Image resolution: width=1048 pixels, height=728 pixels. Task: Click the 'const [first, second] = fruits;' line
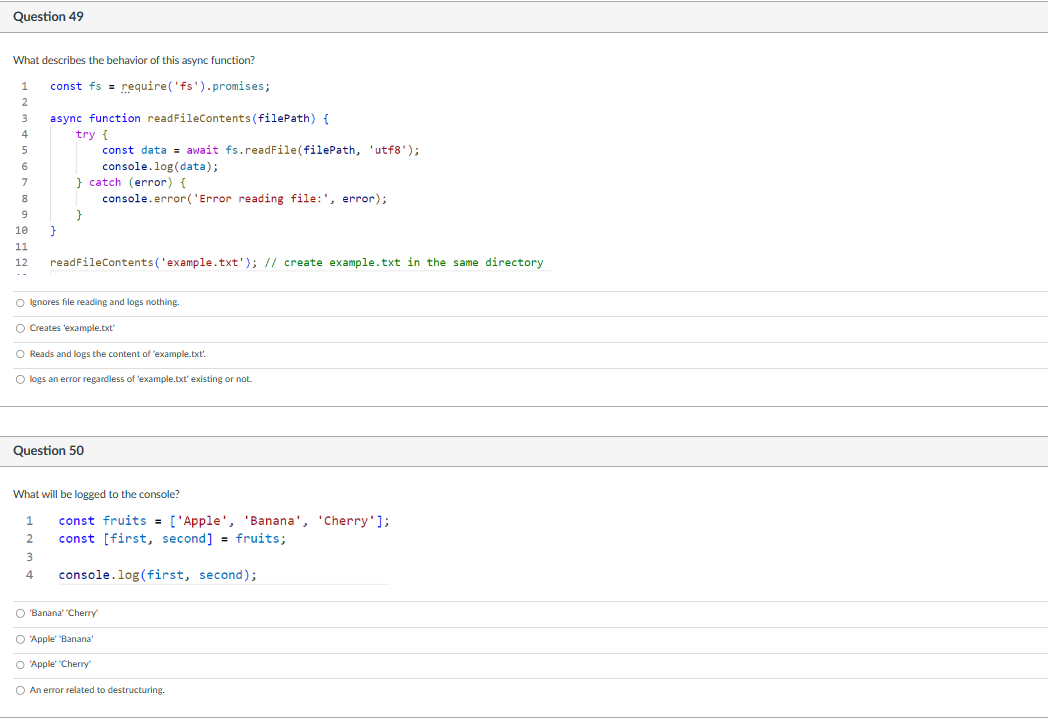coord(172,539)
